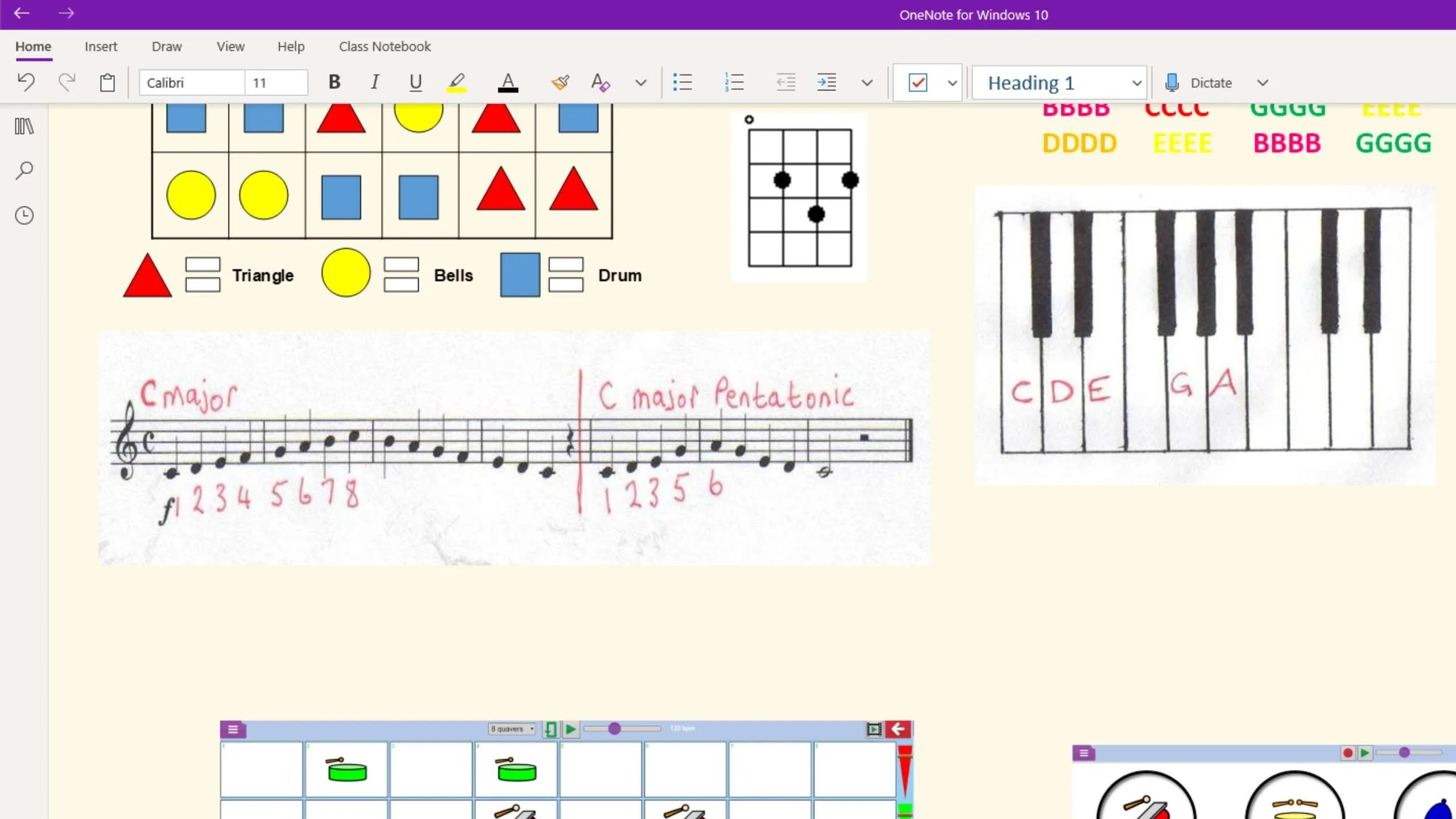Open the Heading 1 styles dropdown
1456x819 pixels.
point(1059,83)
